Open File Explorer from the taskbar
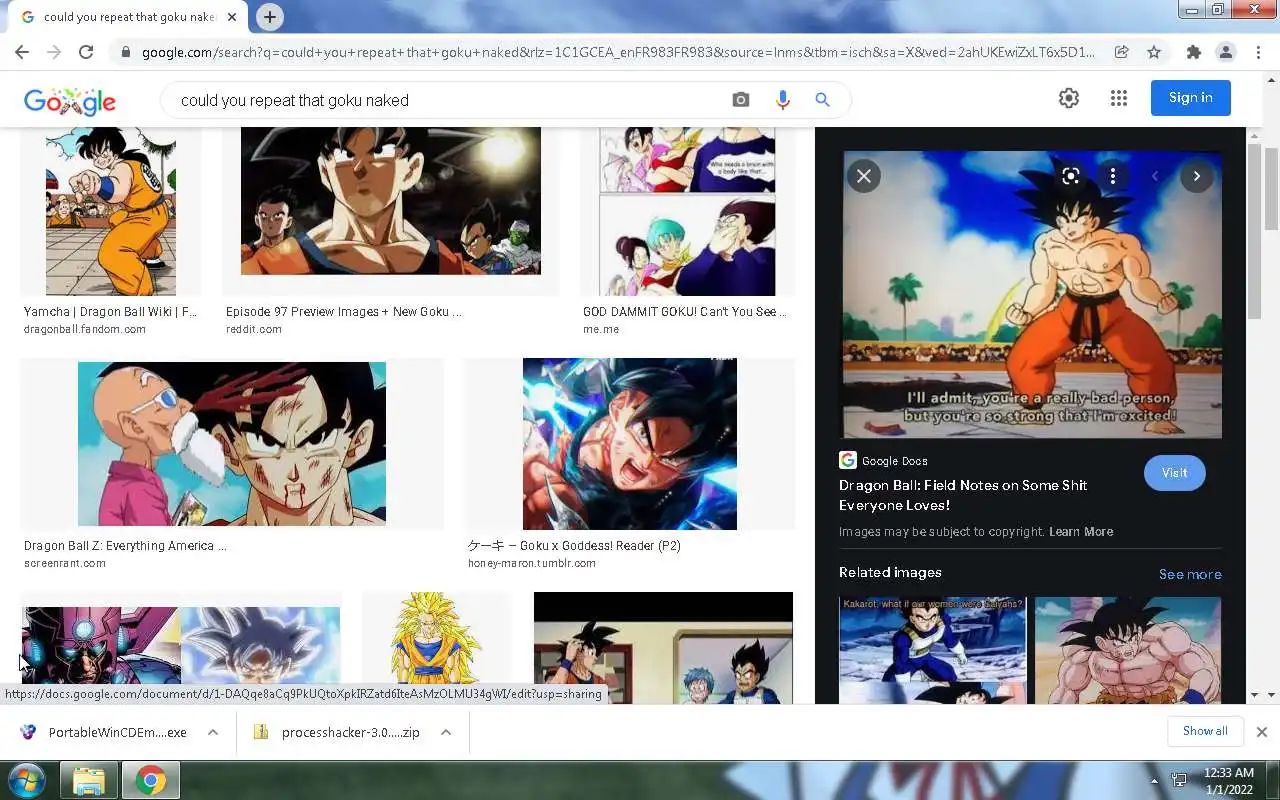 [89, 780]
